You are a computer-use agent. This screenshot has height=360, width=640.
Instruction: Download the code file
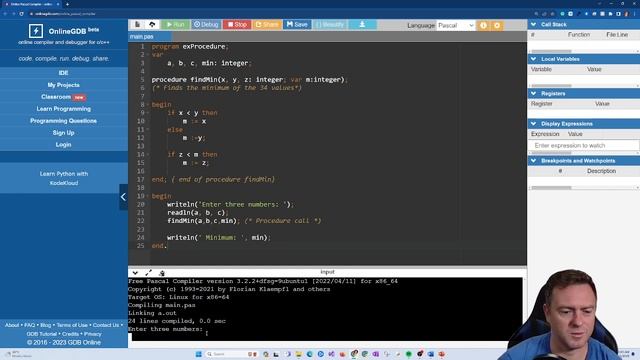pos(362,24)
